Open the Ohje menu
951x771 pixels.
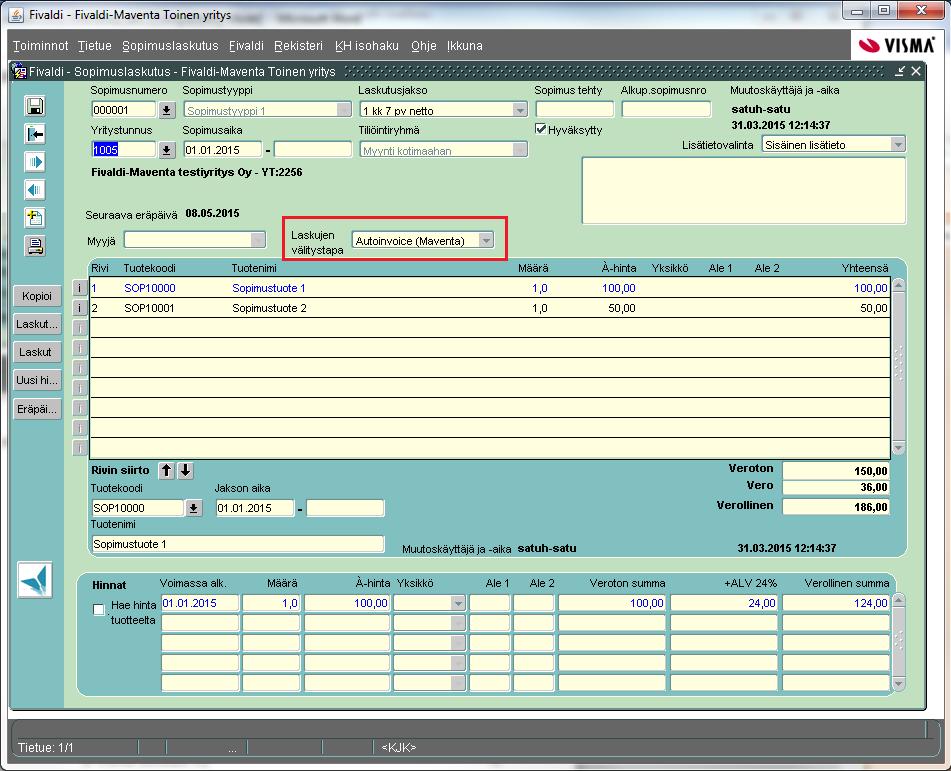click(423, 46)
